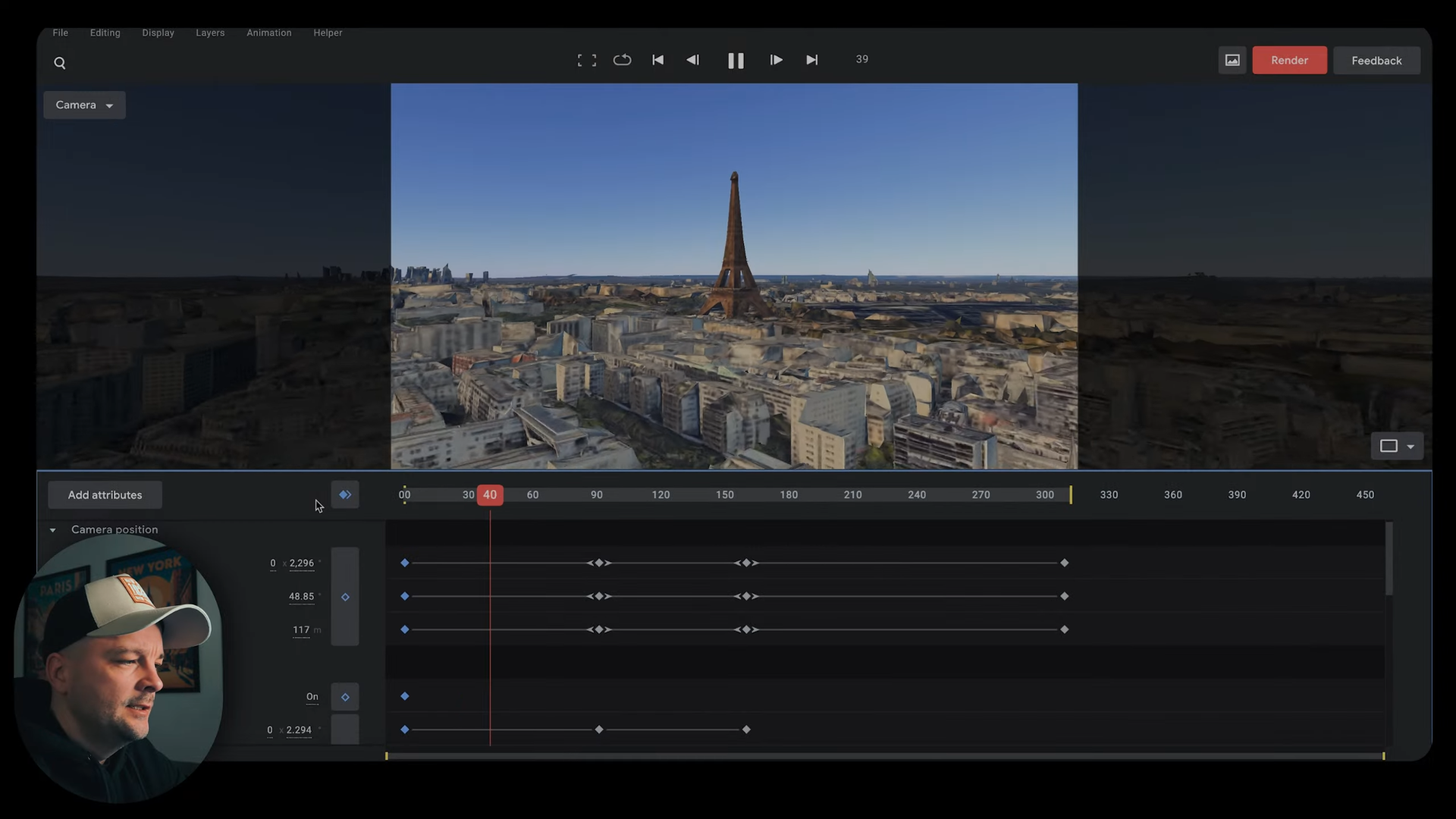Open viewport aspect ratio dropdown
This screenshot has height=819, width=1456.
[1396, 446]
